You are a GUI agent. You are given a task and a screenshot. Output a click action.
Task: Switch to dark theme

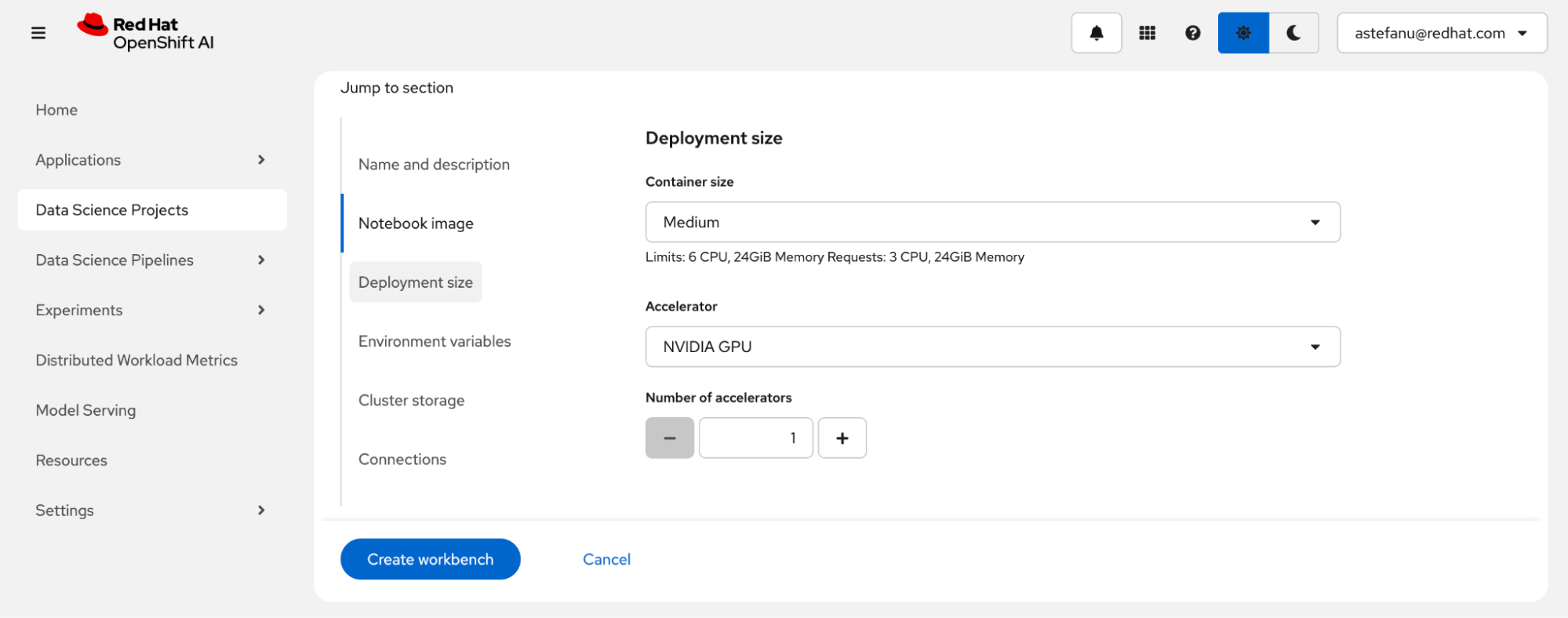1293,33
